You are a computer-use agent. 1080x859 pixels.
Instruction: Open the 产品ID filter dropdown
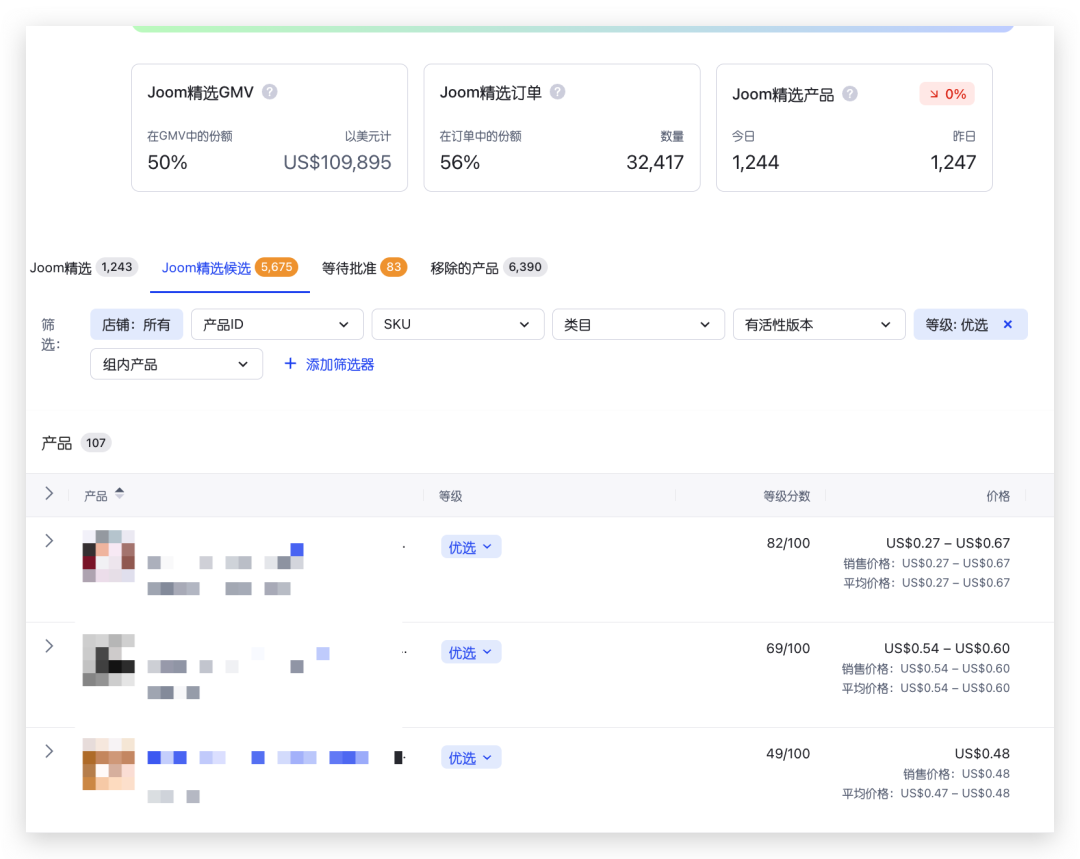click(x=277, y=324)
